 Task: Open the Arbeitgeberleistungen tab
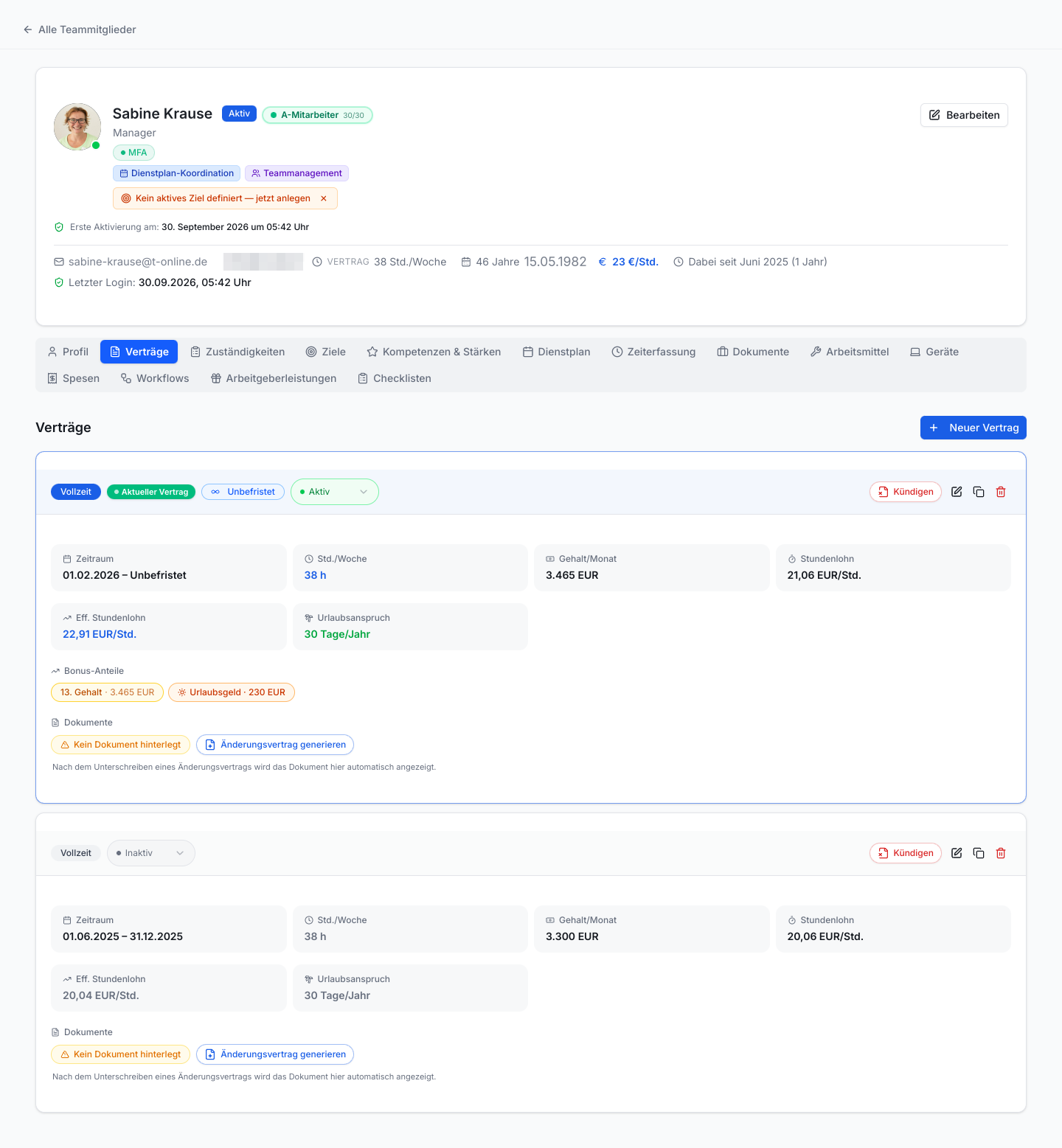pos(274,378)
